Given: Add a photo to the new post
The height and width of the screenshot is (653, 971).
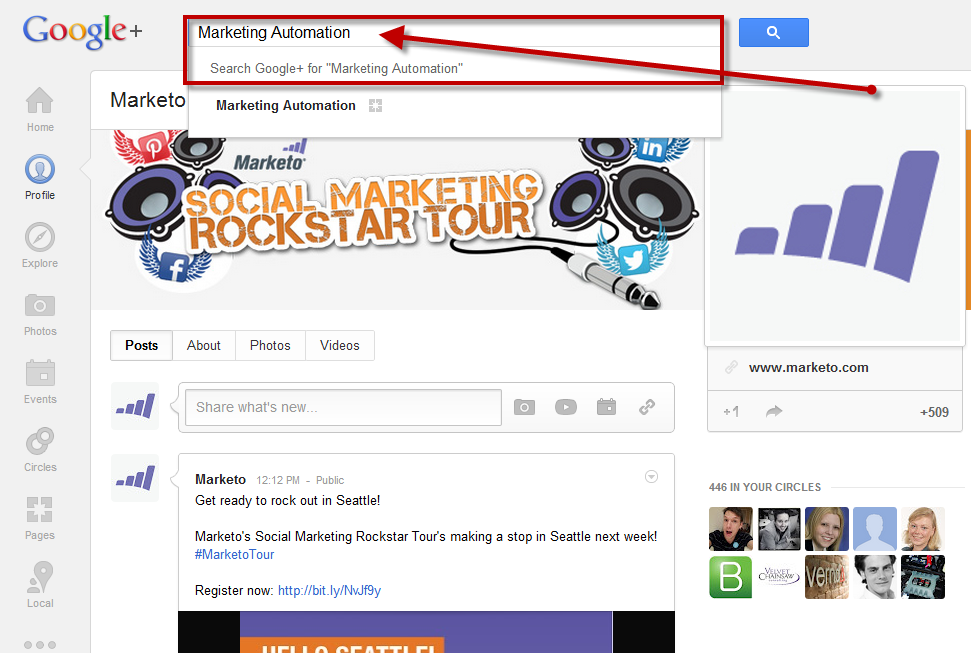Looking at the screenshot, I should pos(524,407).
